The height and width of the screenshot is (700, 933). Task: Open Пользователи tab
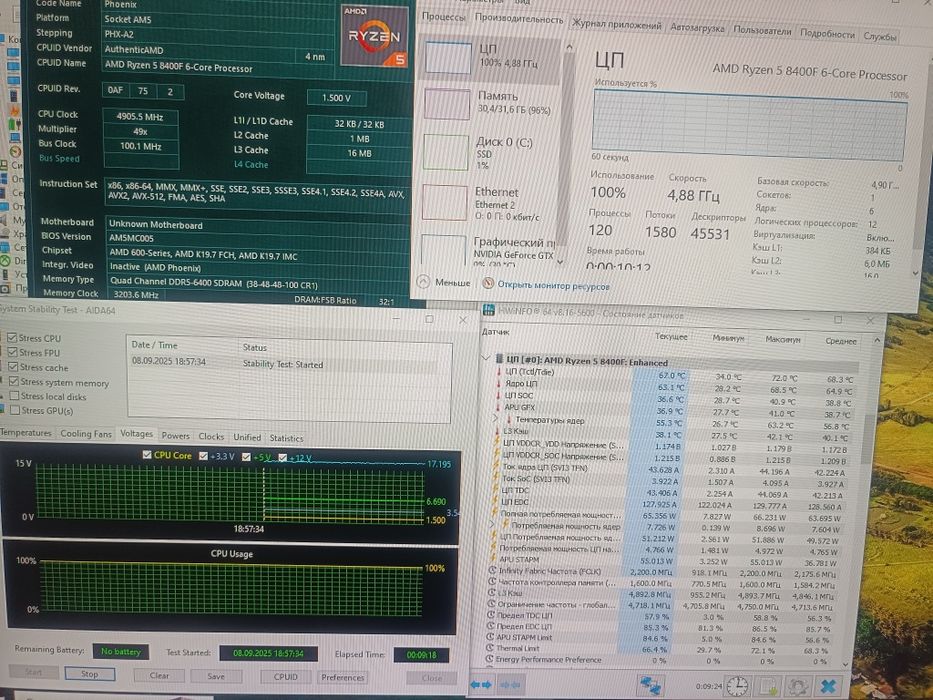pos(762,30)
